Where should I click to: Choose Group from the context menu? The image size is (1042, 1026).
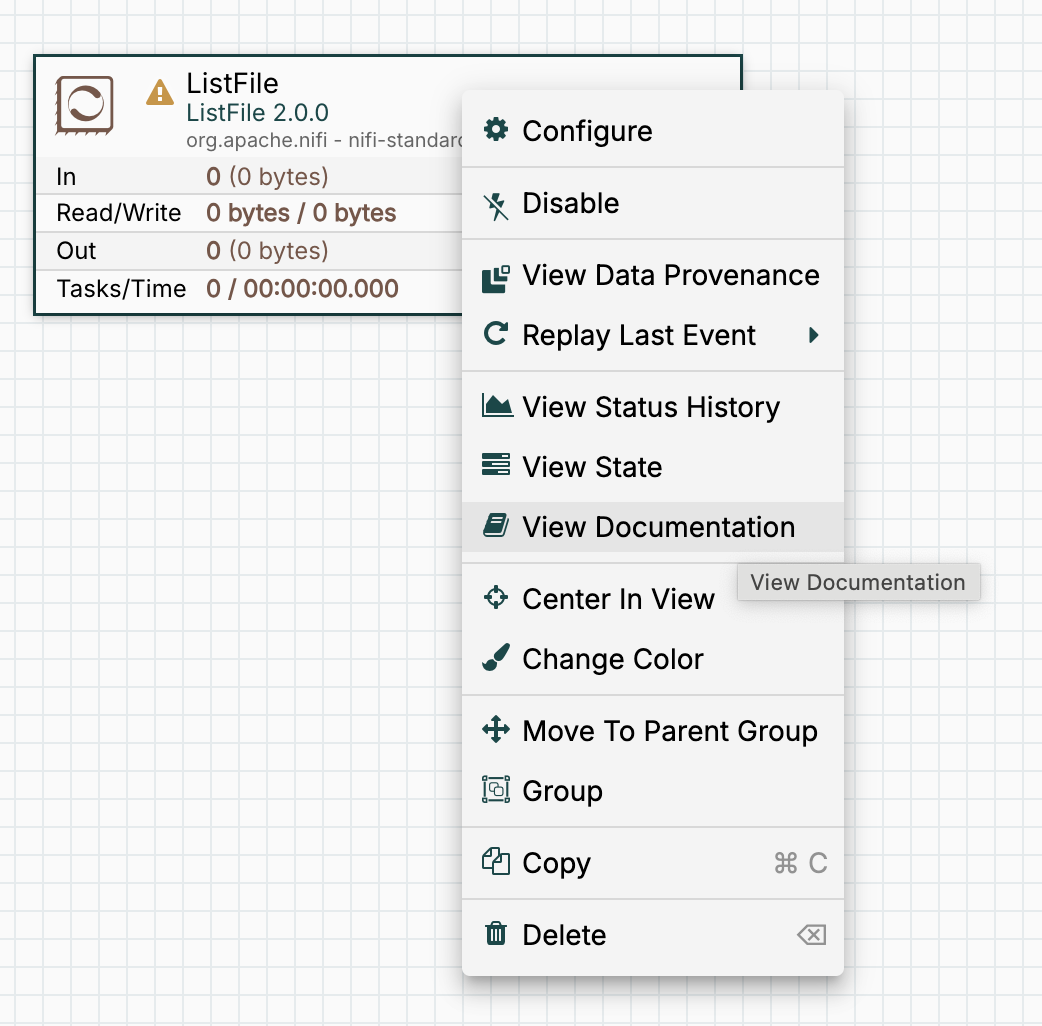coord(562,791)
